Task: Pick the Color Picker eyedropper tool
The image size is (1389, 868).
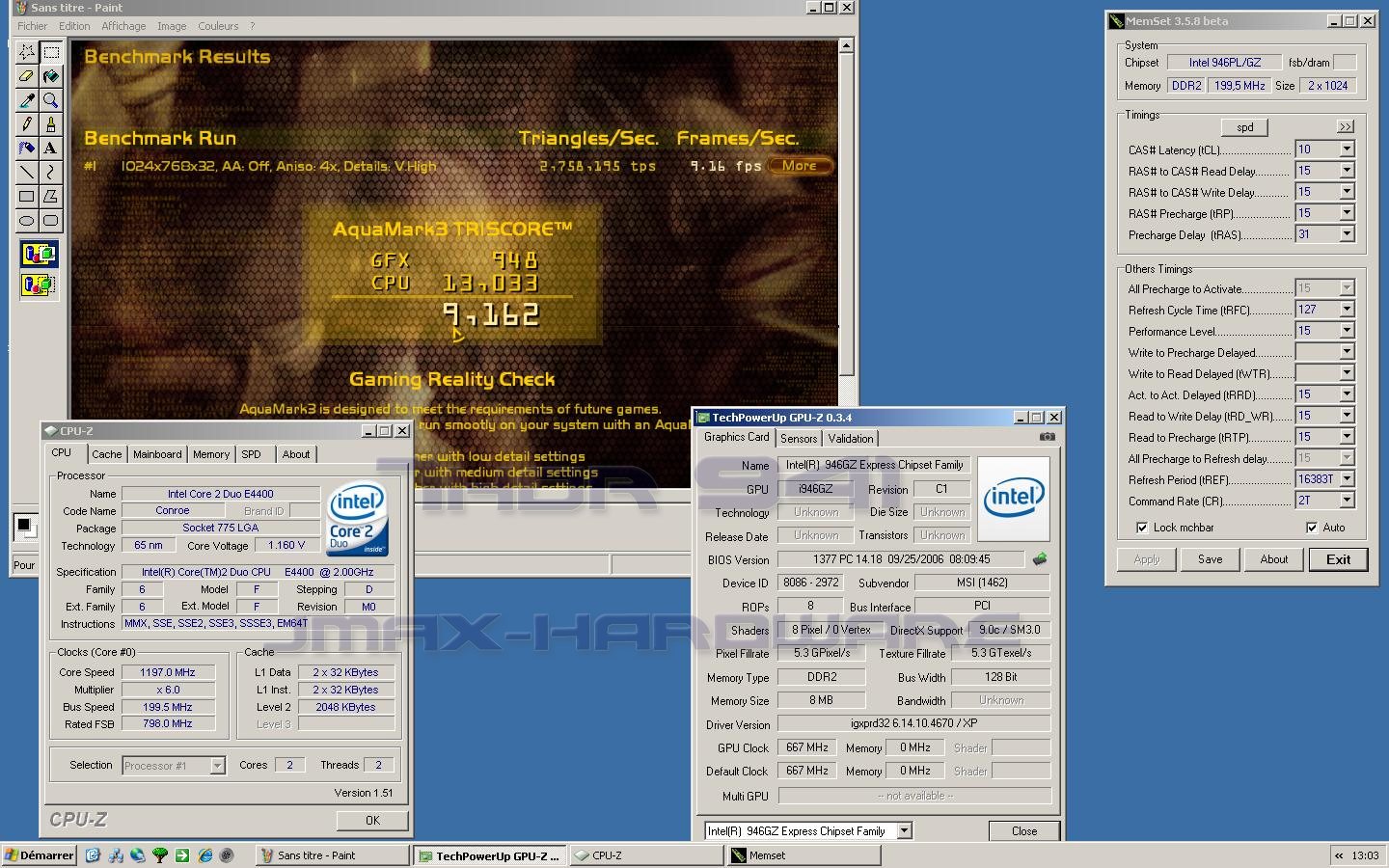Action: [x=27, y=100]
